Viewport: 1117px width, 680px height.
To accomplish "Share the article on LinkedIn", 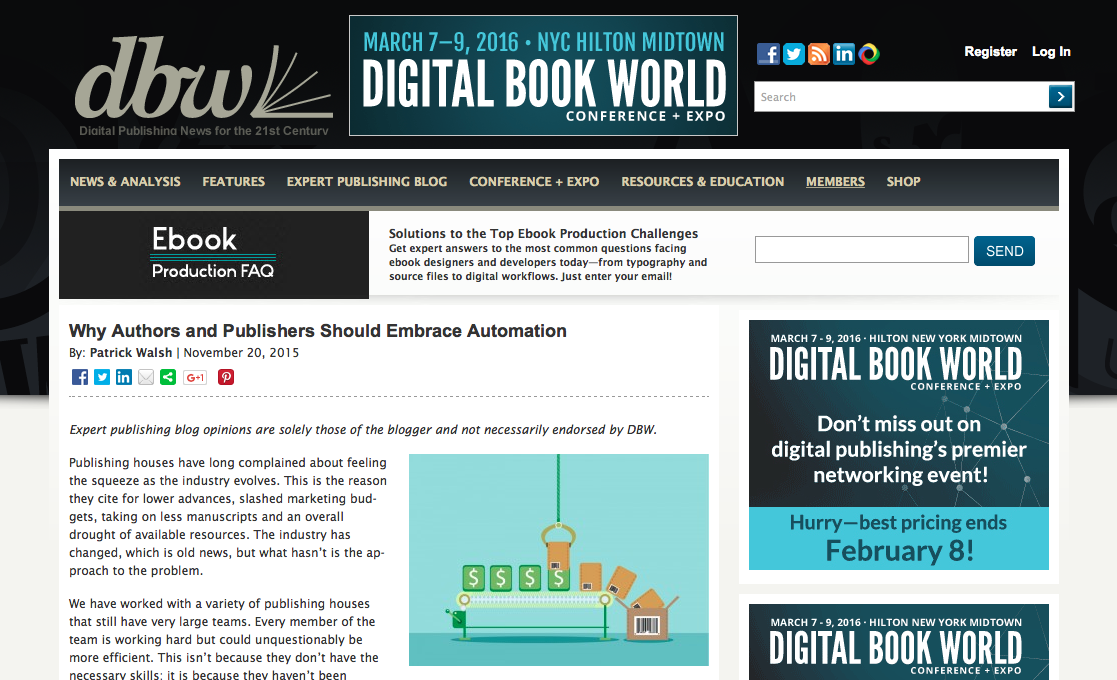I will [x=124, y=377].
